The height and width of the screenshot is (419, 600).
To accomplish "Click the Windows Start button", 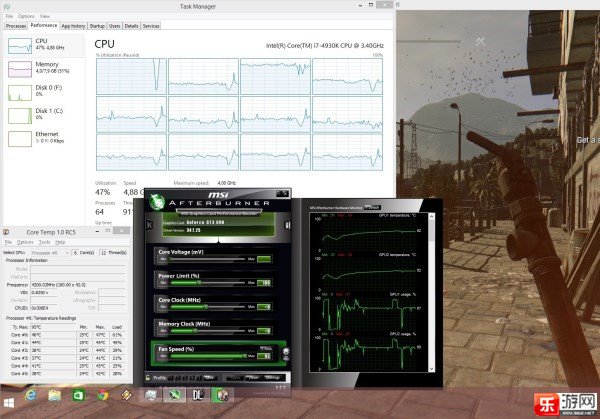I will [x=9, y=403].
